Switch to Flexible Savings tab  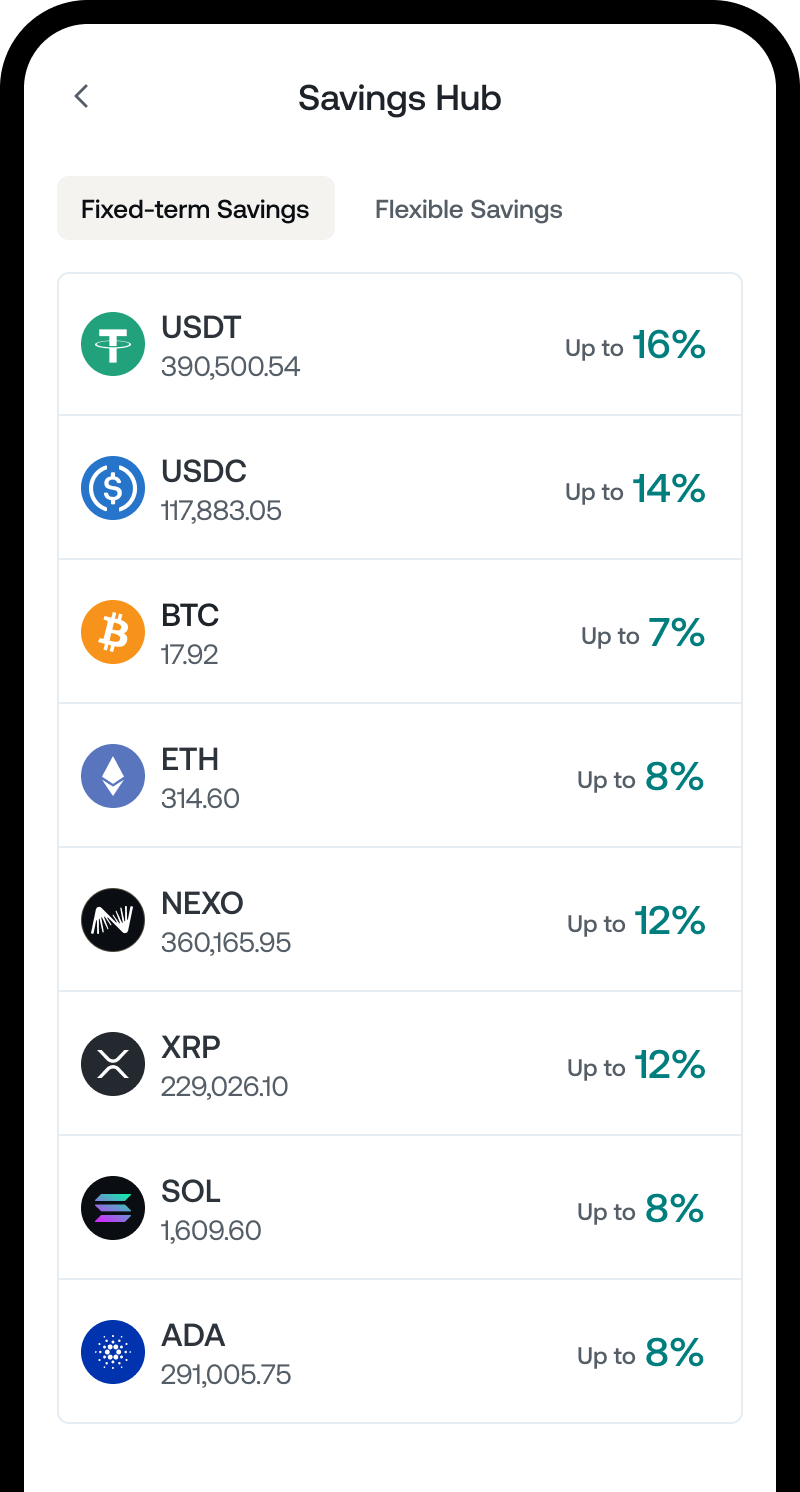pyautogui.click(x=468, y=209)
